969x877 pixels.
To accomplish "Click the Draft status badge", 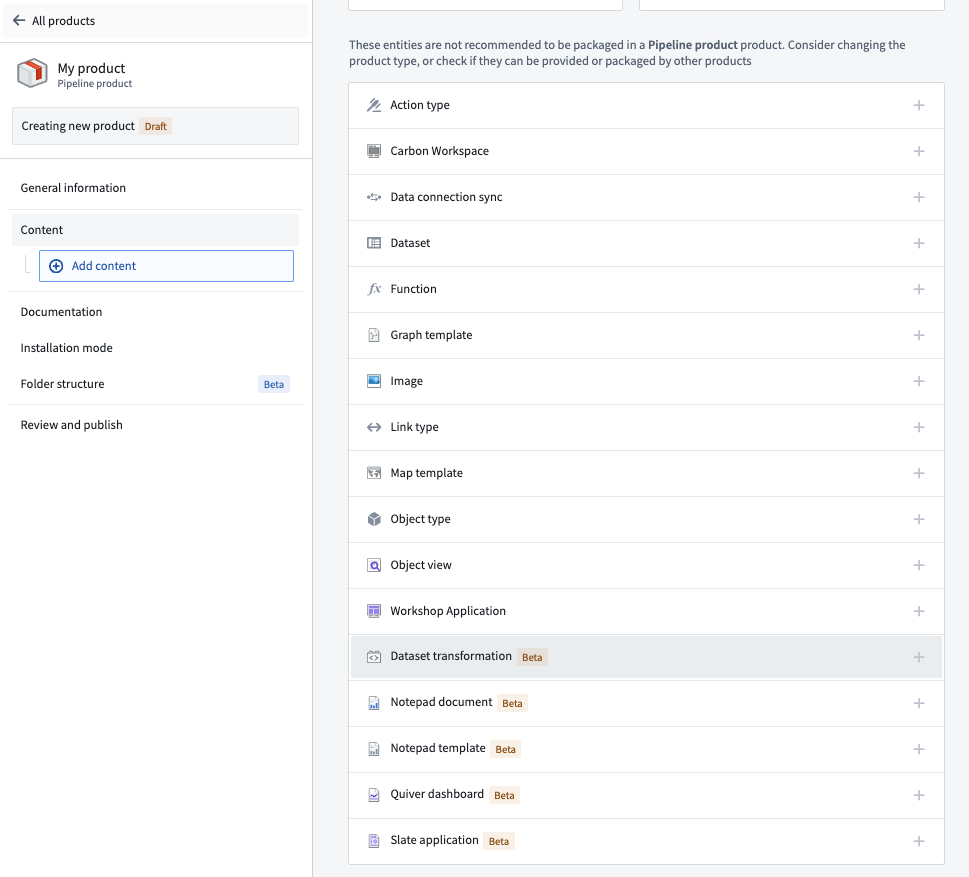I will click(x=156, y=126).
